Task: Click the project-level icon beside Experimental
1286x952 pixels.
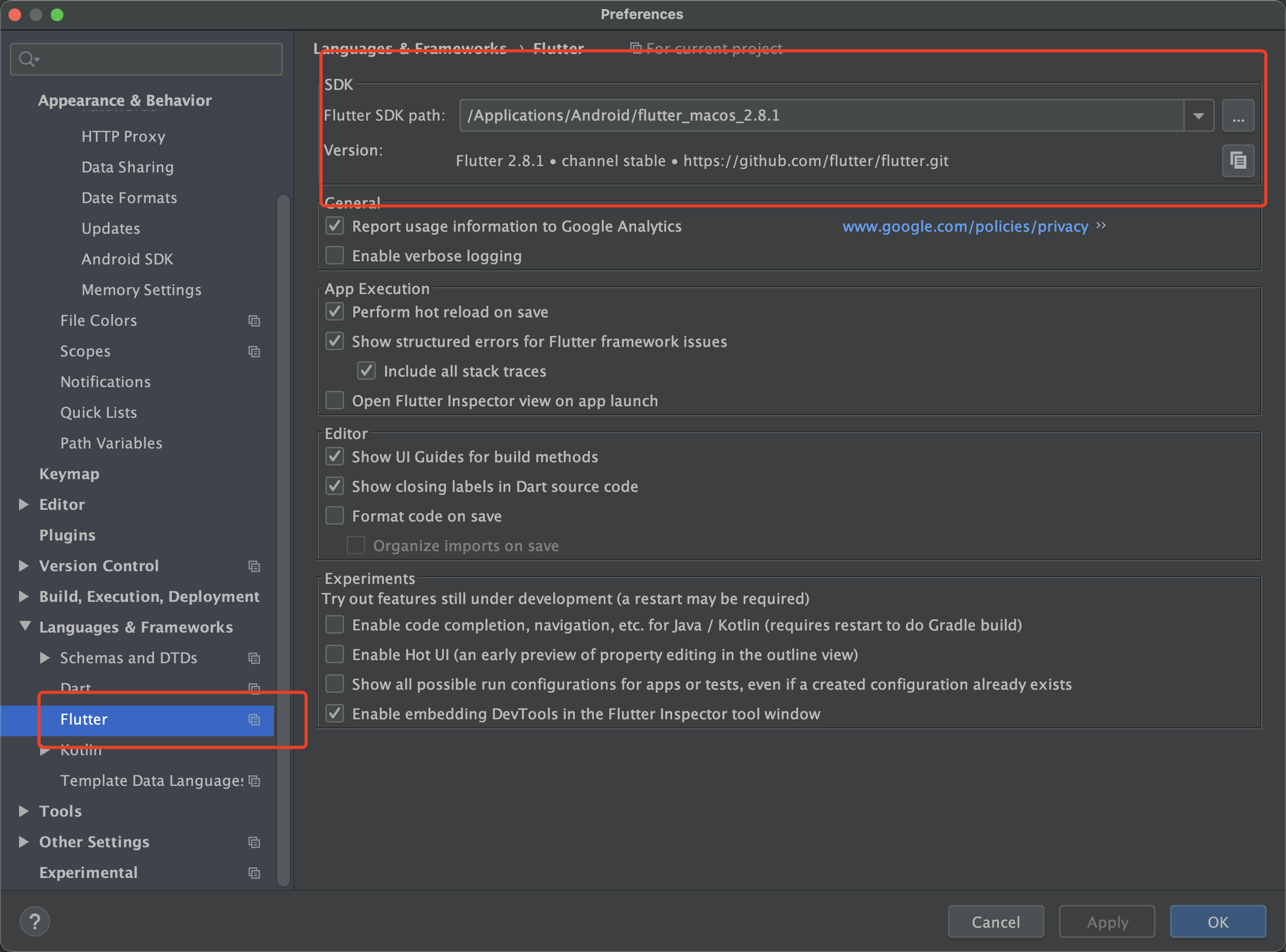Action: point(253,873)
